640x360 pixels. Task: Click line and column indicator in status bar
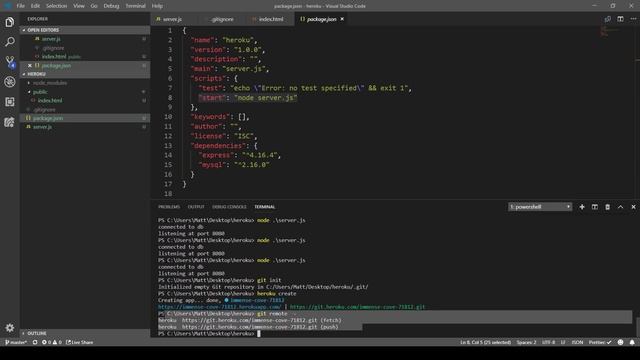[485, 342]
